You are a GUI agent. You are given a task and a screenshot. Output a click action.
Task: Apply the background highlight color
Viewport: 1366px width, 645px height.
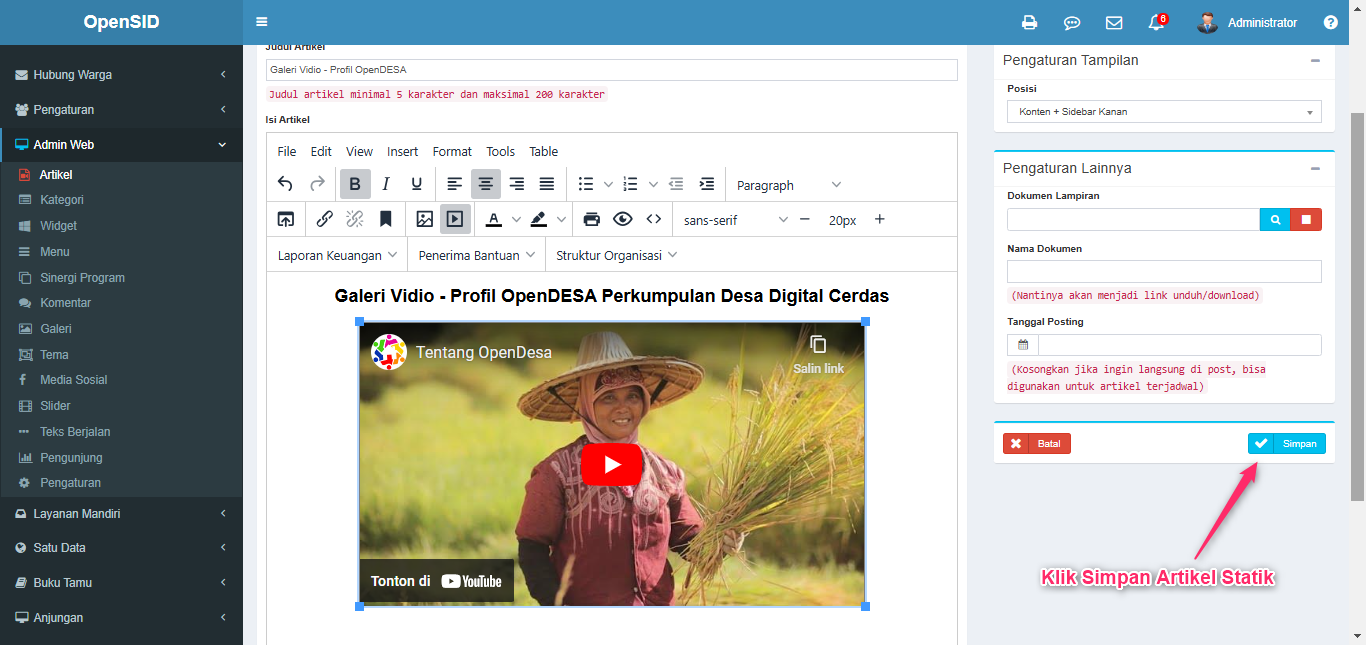(x=539, y=219)
